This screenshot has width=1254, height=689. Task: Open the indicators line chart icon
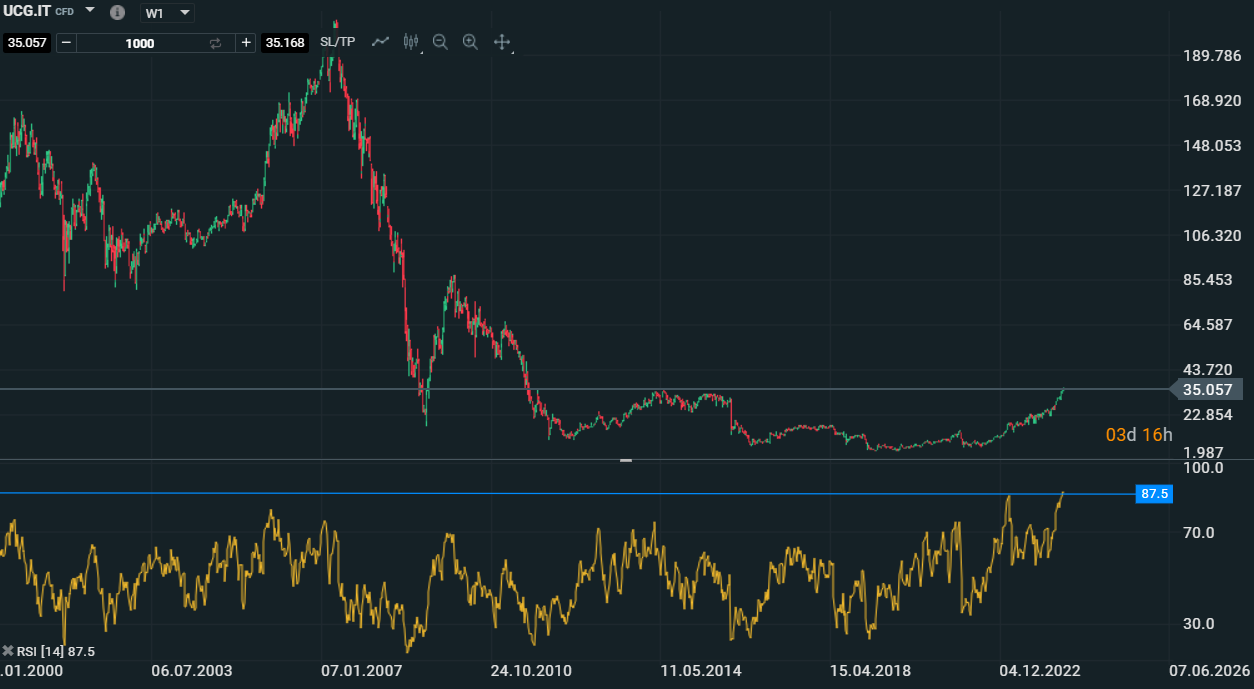pos(381,42)
